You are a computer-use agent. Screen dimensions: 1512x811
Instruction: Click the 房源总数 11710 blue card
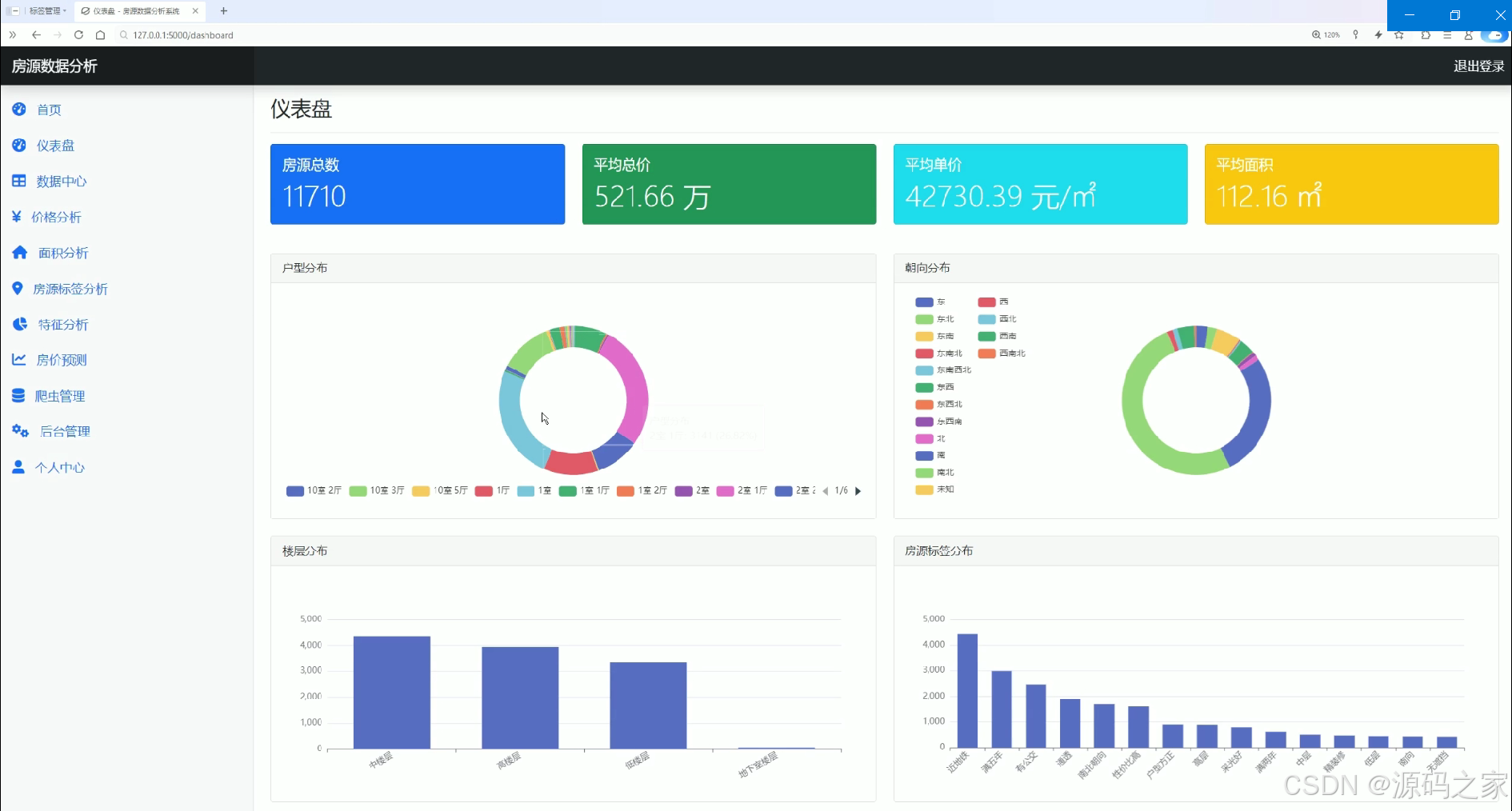coord(418,184)
